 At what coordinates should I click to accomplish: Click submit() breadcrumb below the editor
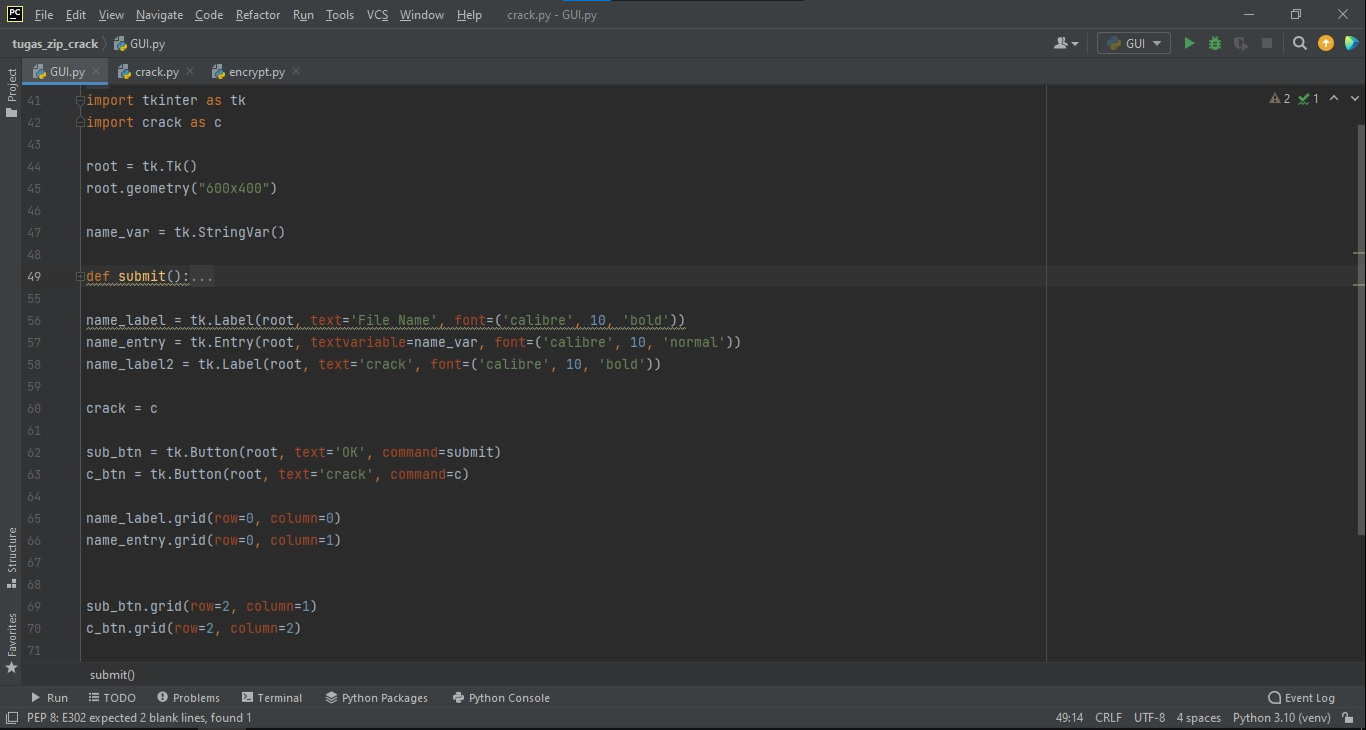pyautogui.click(x=112, y=675)
